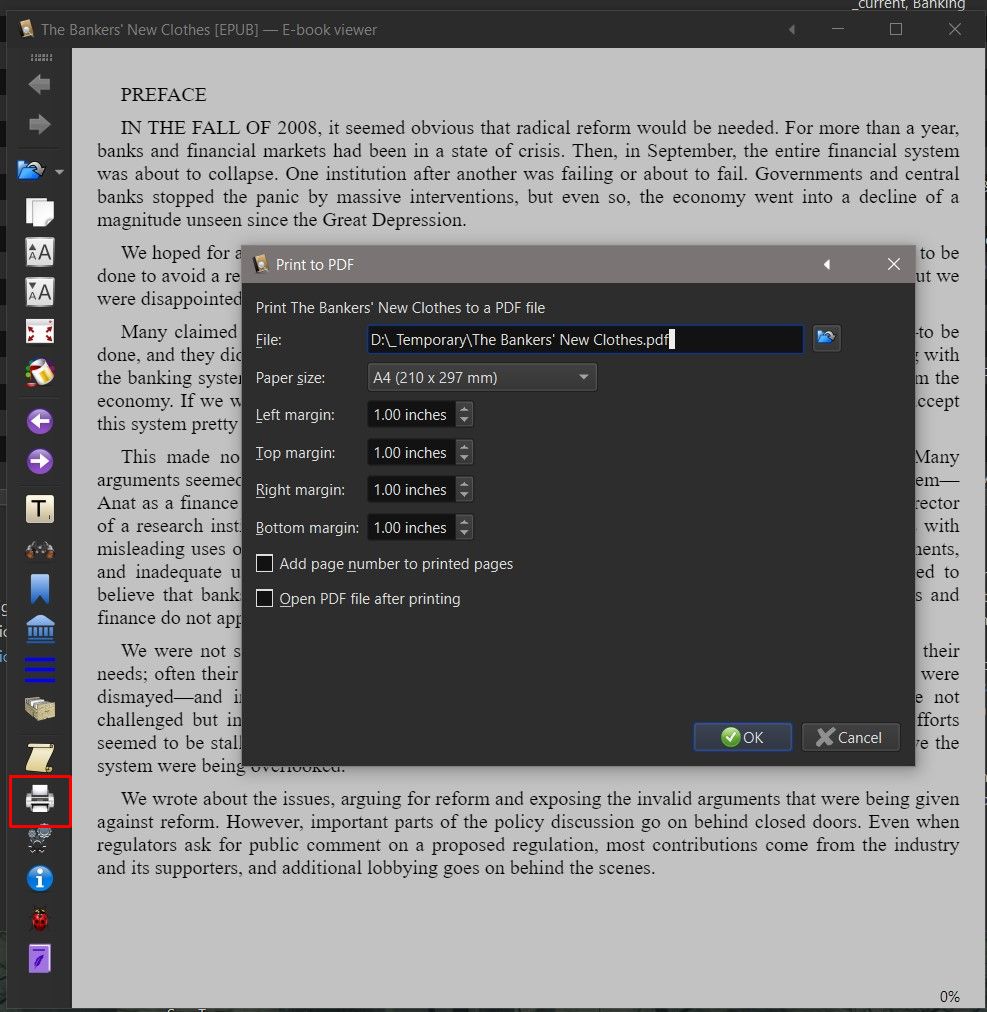Increase the Right margin value
Viewport: 987px width, 1012px height.
tap(464, 483)
